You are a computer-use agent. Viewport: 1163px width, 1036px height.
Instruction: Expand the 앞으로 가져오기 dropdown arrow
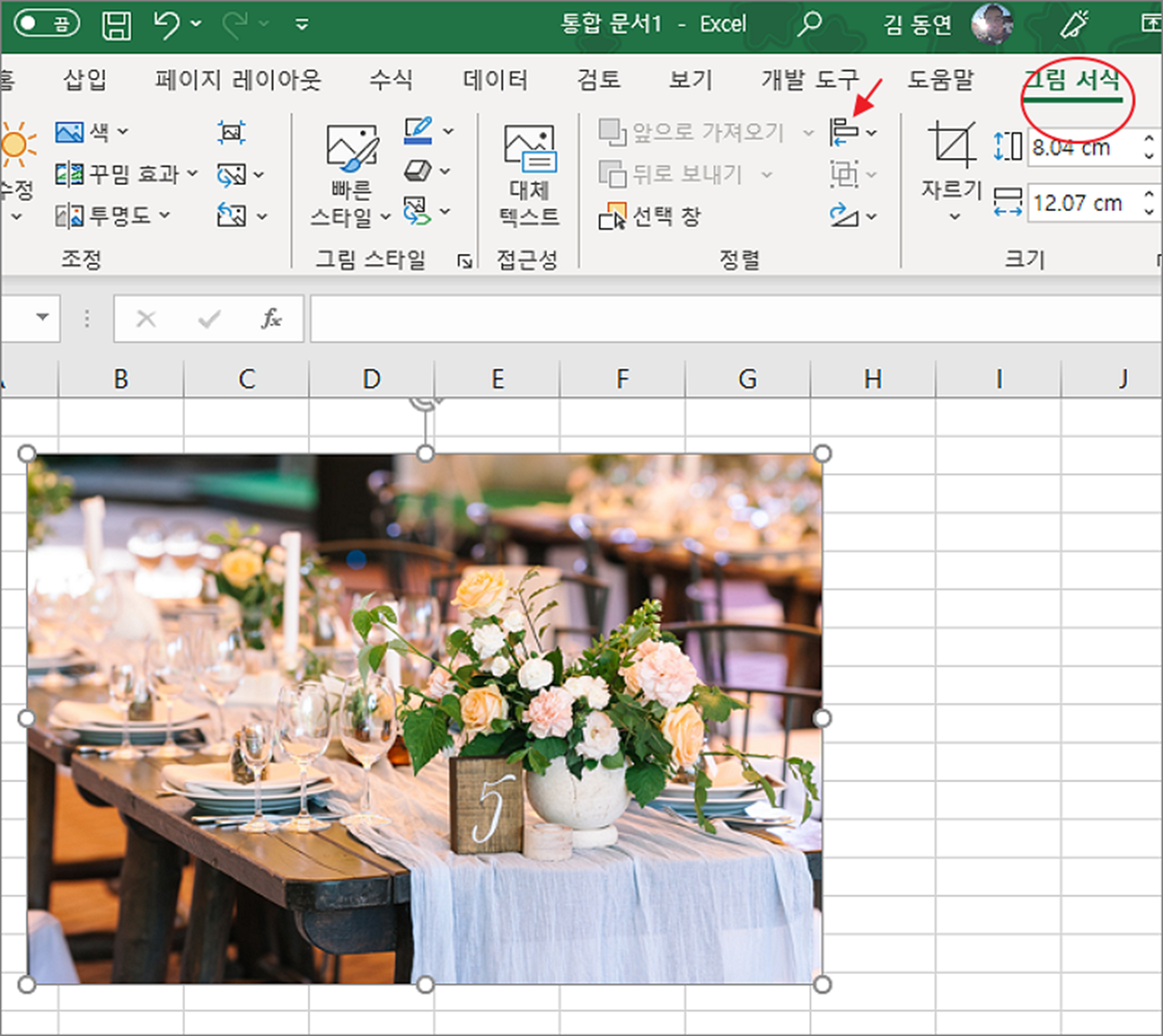click(809, 133)
